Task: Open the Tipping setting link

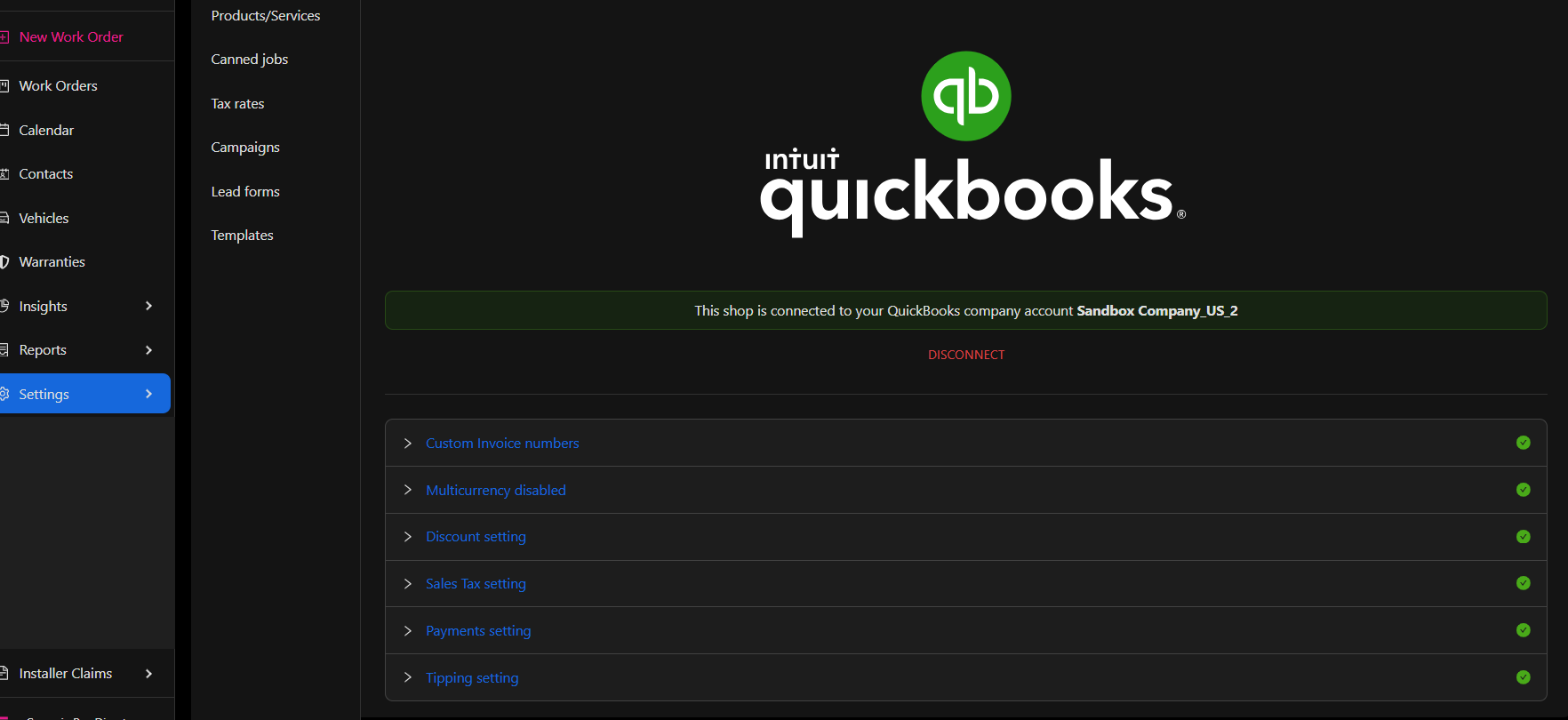Action: click(472, 678)
